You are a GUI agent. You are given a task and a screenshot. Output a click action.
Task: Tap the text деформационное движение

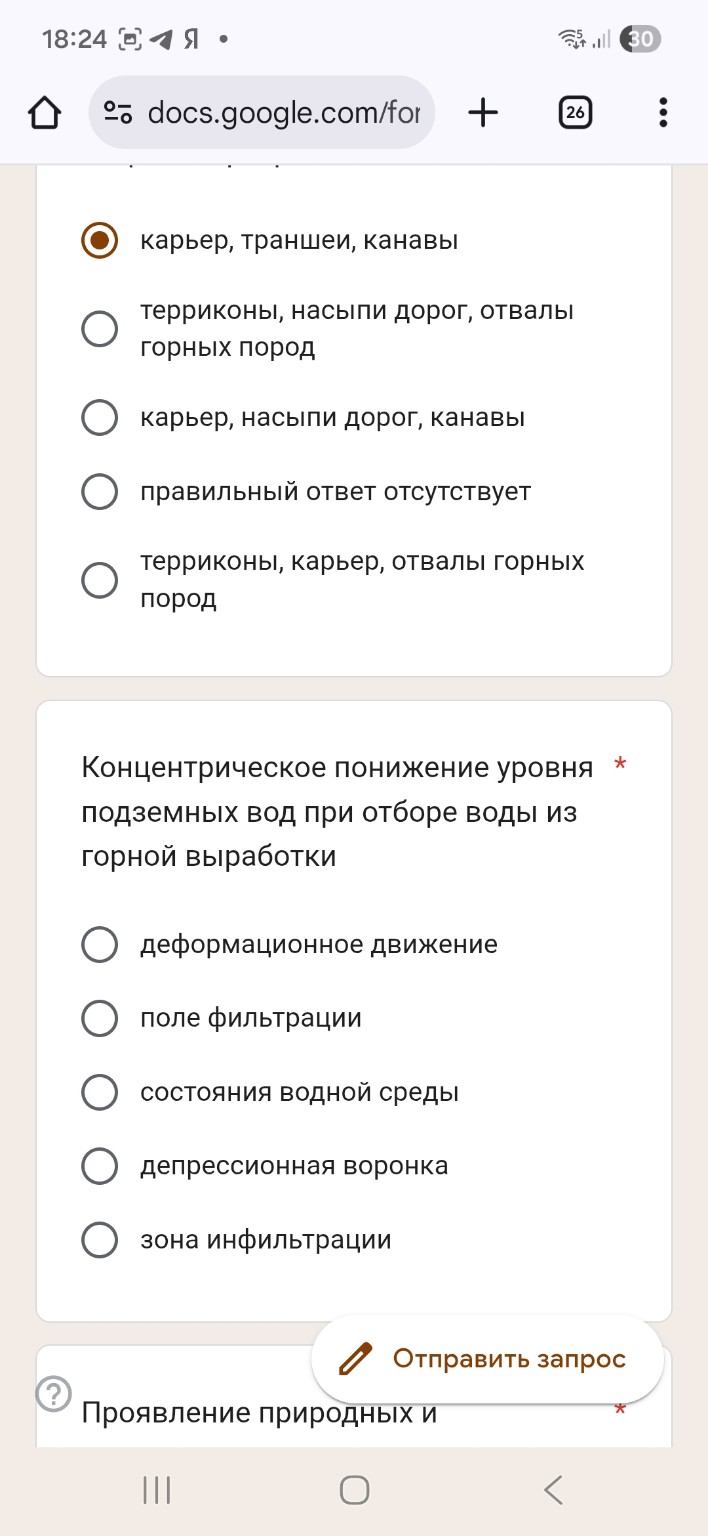(x=318, y=943)
